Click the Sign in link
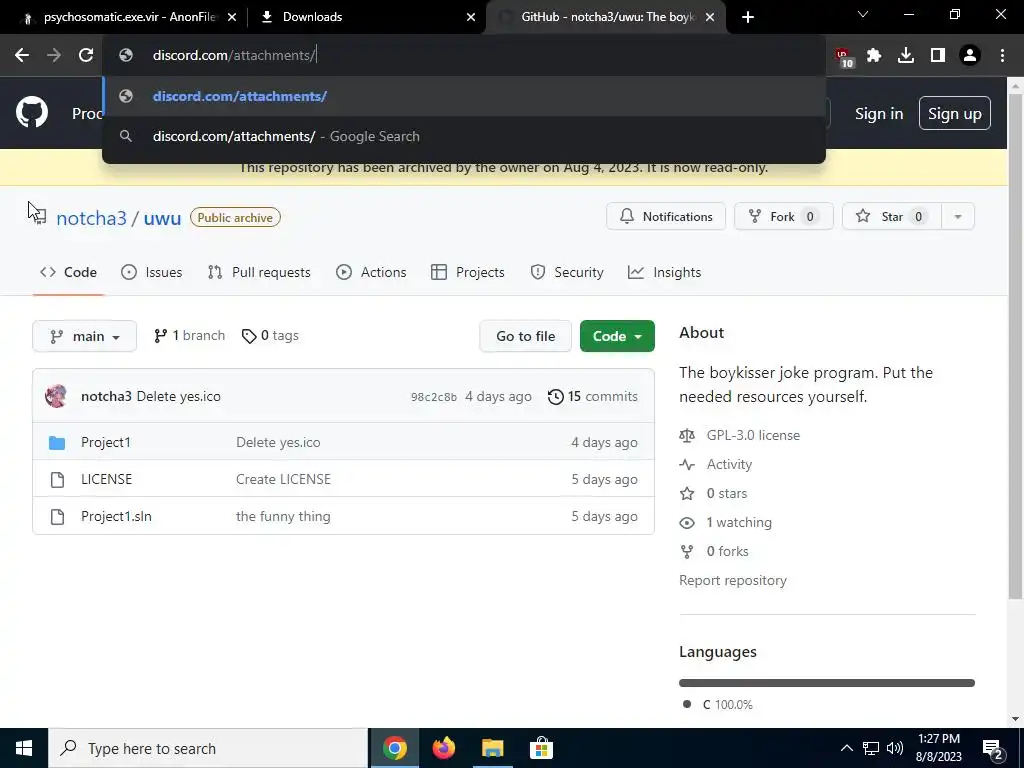The width and height of the screenshot is (1024, 768). pyautogui.click(x=879, y=114)
